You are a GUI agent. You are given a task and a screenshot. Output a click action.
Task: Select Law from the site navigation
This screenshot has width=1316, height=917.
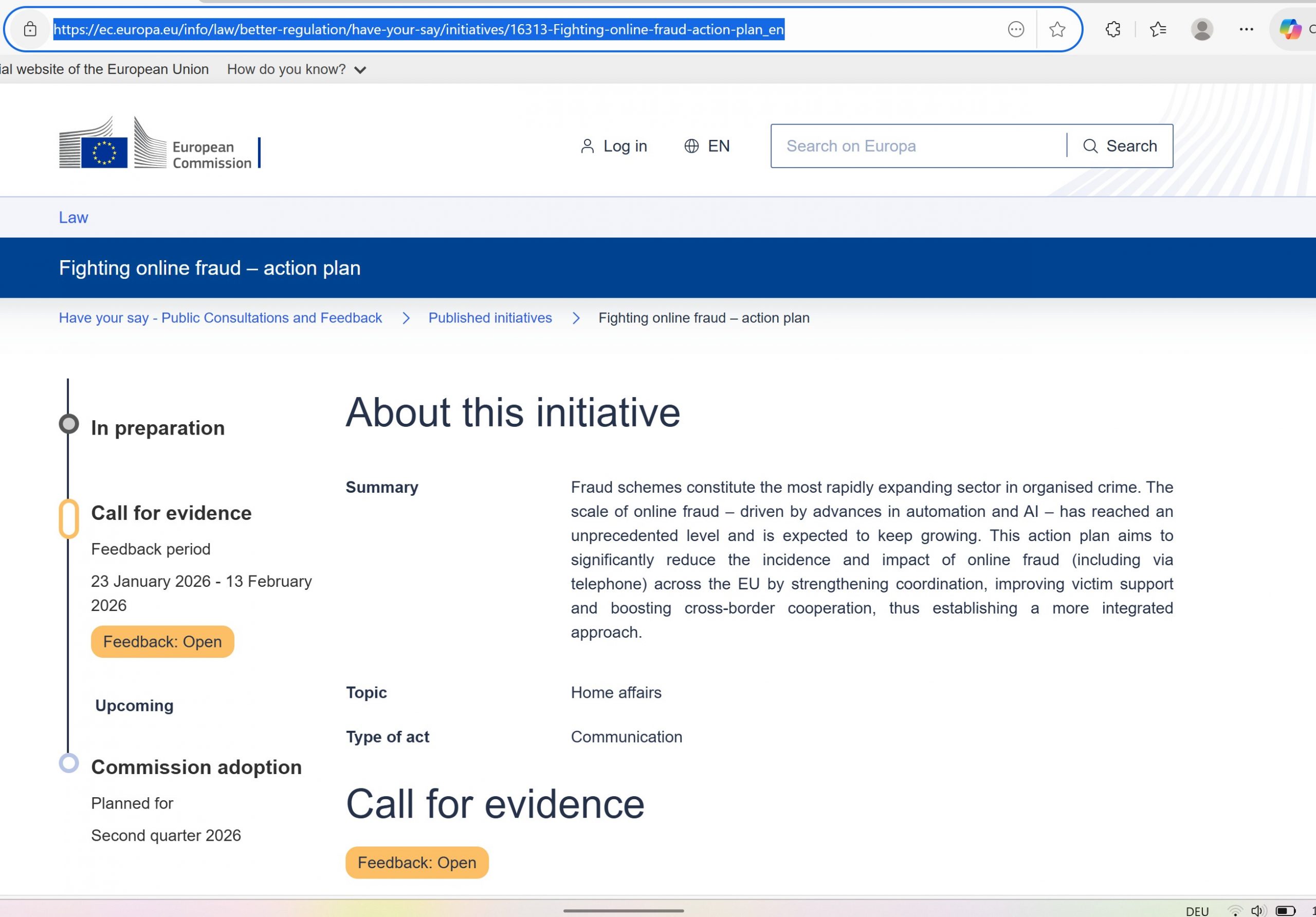[73, 217]
